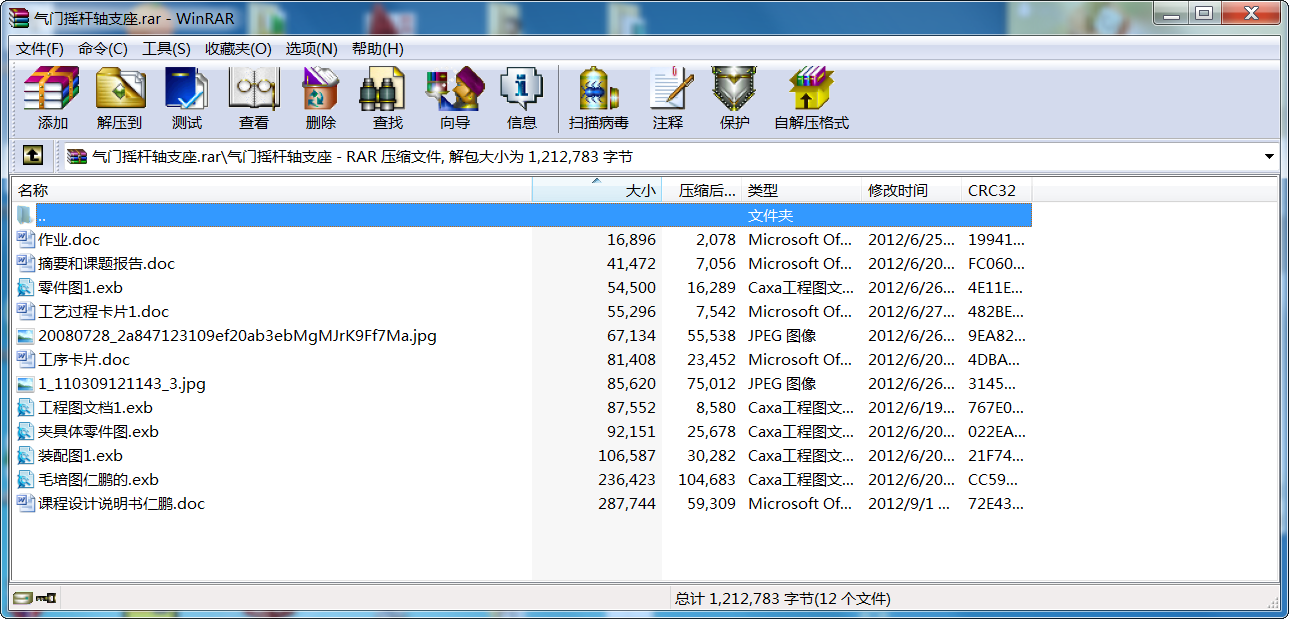Click the 解压到 (Extract To) icon
This screenshot has width=1289, height=619.
click(120, 98)
